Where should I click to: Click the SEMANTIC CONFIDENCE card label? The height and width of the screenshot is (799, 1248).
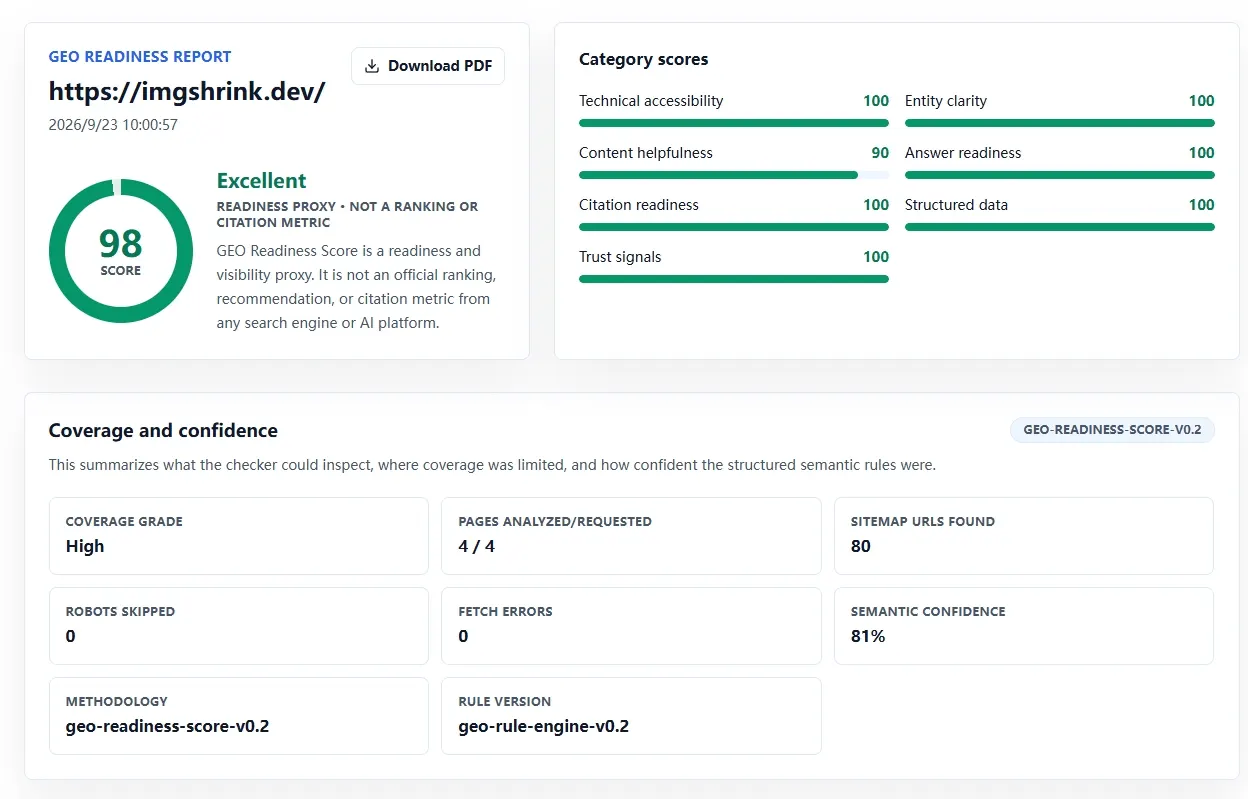coord(928,611)
